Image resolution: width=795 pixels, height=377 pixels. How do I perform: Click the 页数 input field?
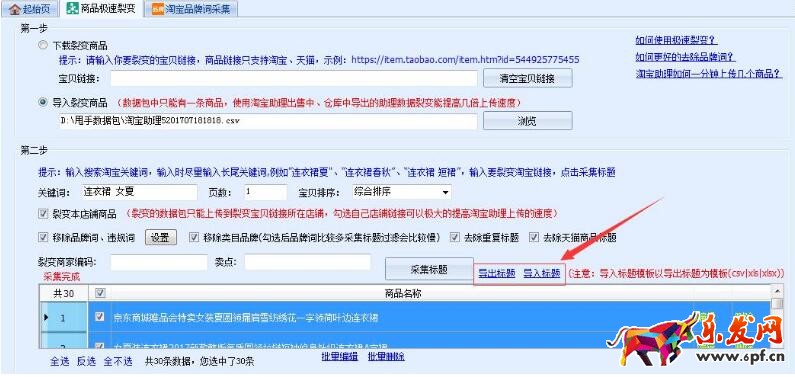pos(266,193)
